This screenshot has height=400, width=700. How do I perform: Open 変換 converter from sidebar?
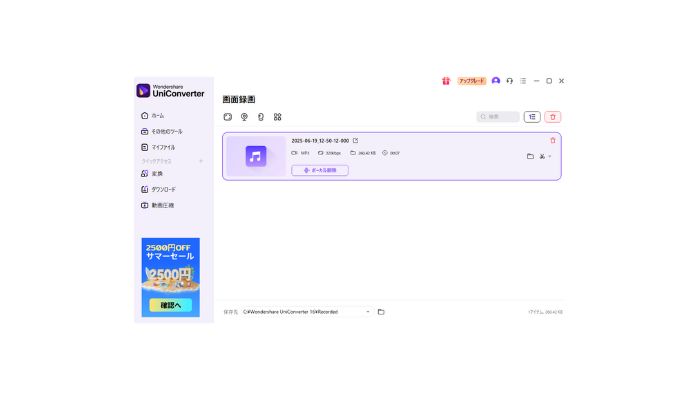[x=152, y=174]
